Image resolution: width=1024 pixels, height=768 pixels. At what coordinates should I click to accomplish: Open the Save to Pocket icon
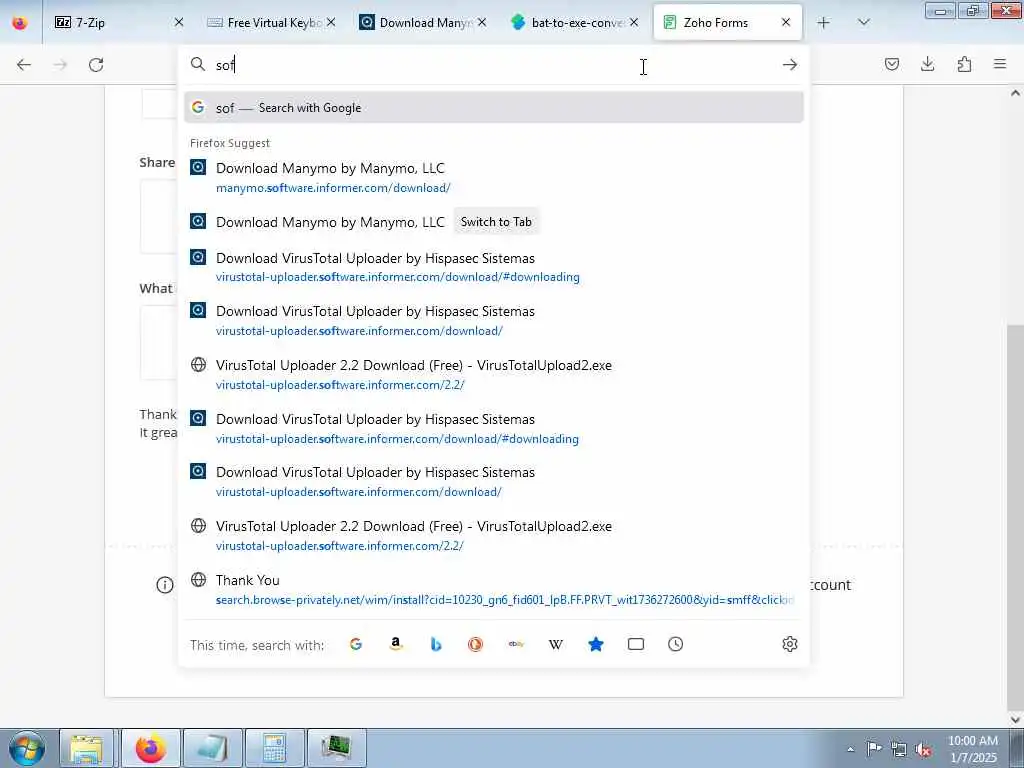pyautogui.click(x=892, y=64)
